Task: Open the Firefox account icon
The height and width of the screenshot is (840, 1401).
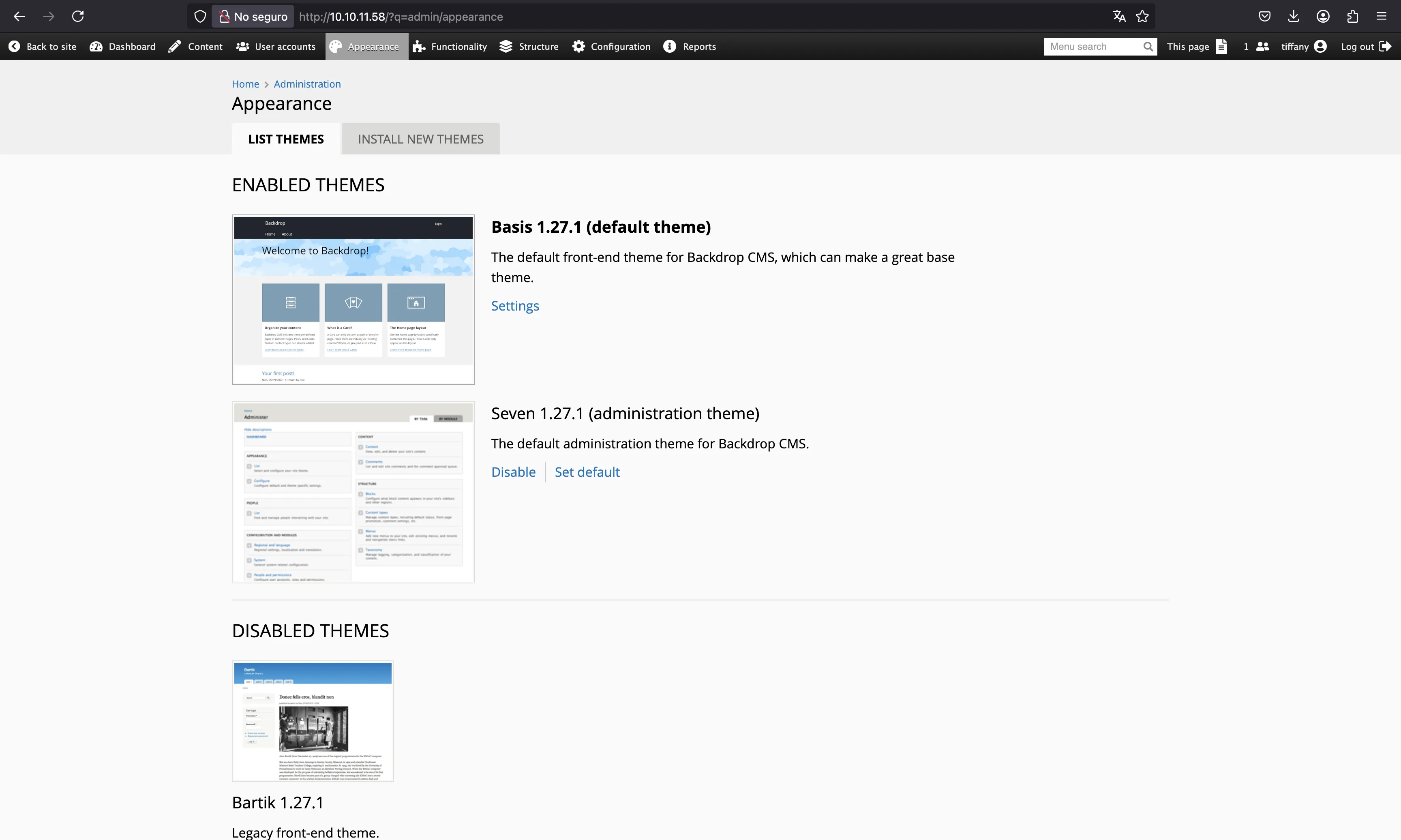Action: 1323,16
